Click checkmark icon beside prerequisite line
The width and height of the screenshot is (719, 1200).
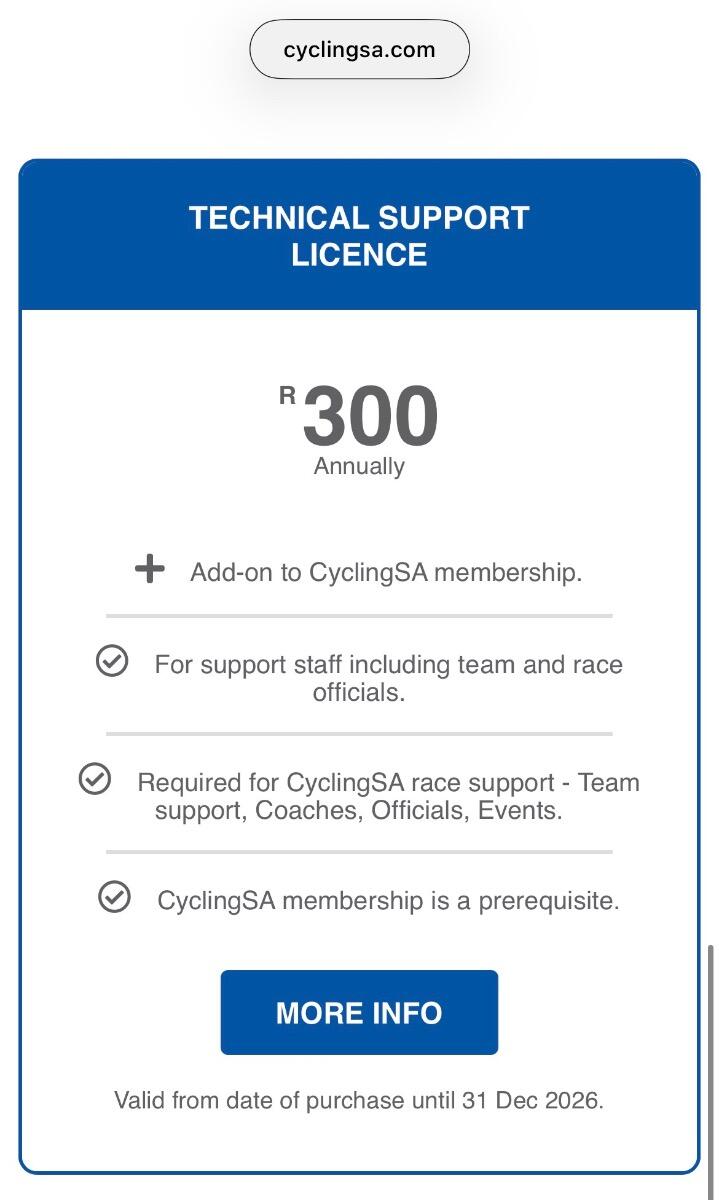point(115,897)
